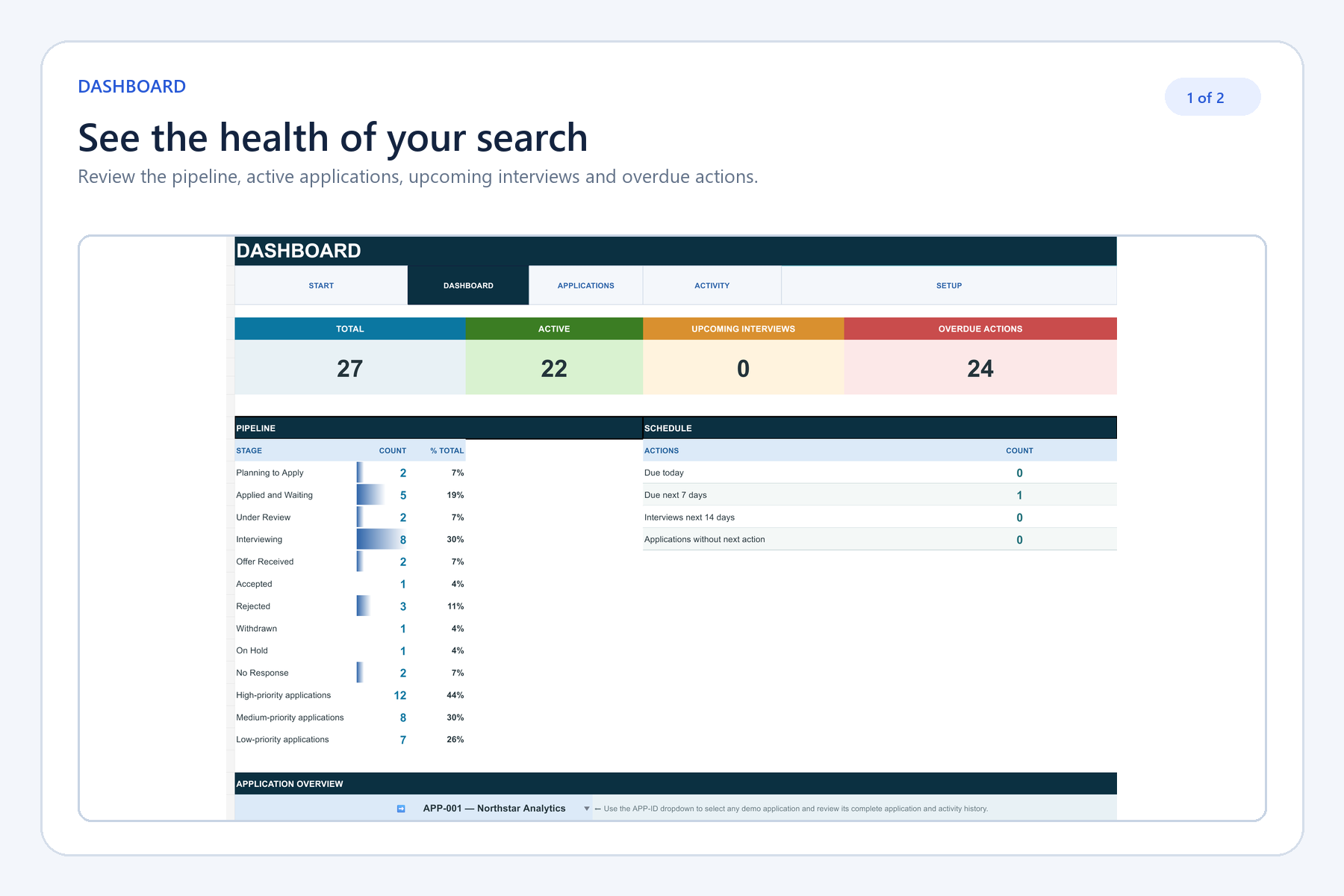This screenshot has width=1344, height=896.
Task: Click the Accepted stage label
Action: (254, 584)
